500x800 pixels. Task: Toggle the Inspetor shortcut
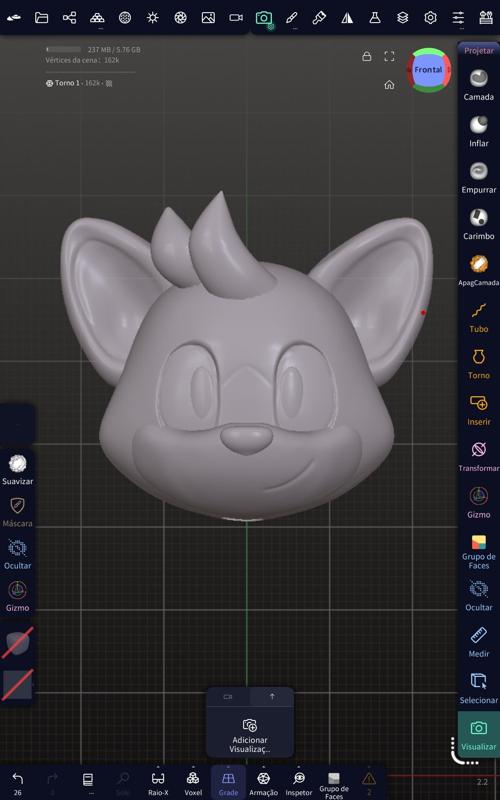point(298,783)
